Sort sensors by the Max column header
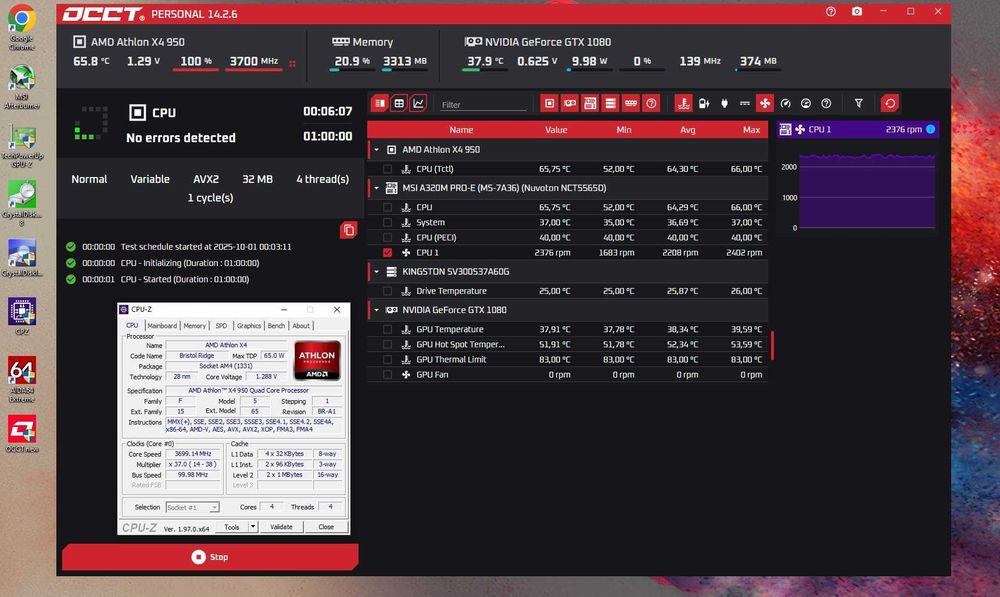Screen dimensions: 1000x597 tap(751, 129)
